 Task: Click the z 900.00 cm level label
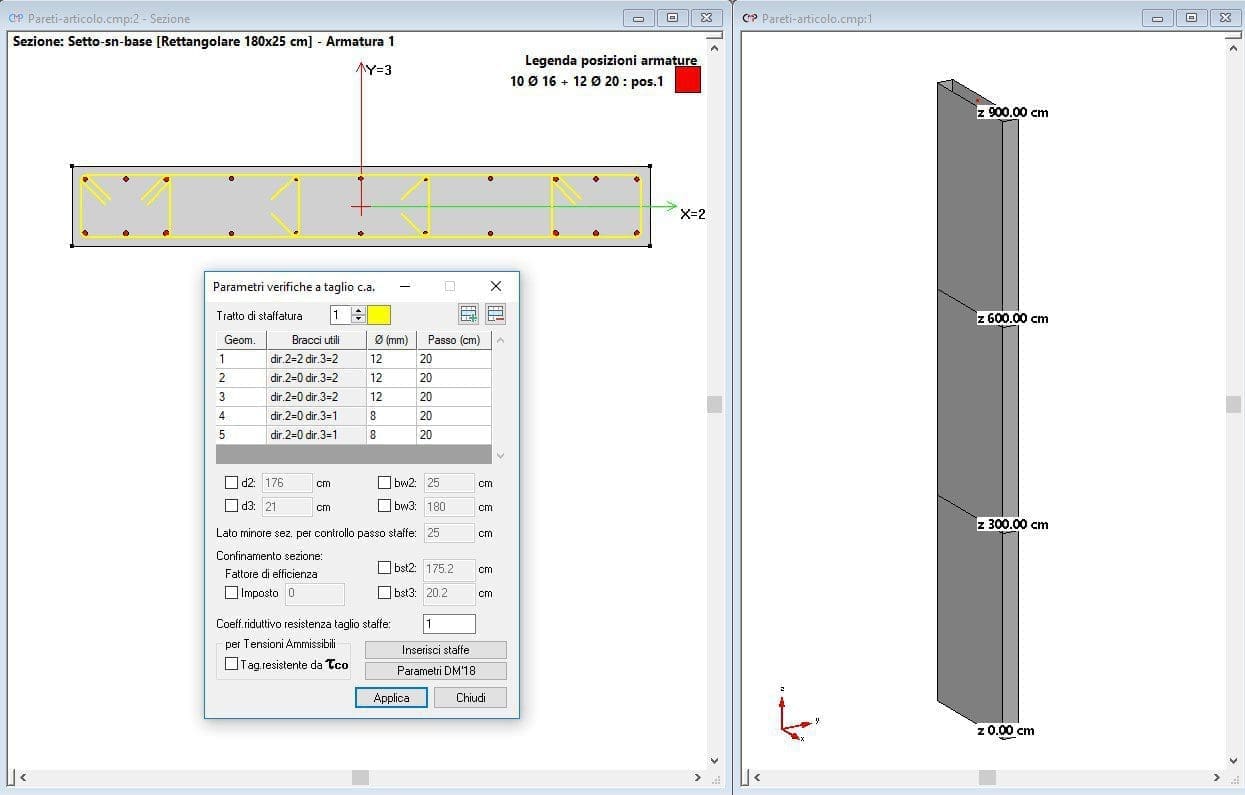1012,112
